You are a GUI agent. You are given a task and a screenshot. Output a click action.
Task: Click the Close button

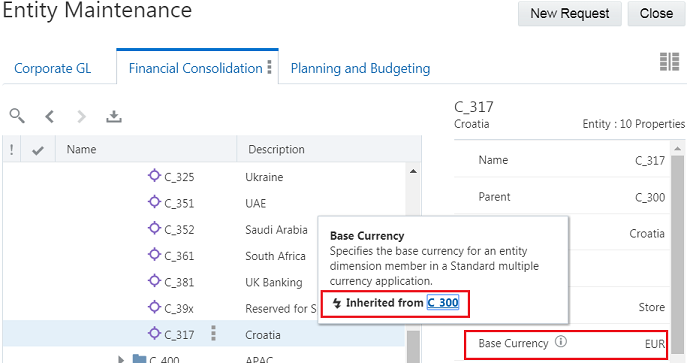pyautogui.click(x=656, y=14)
